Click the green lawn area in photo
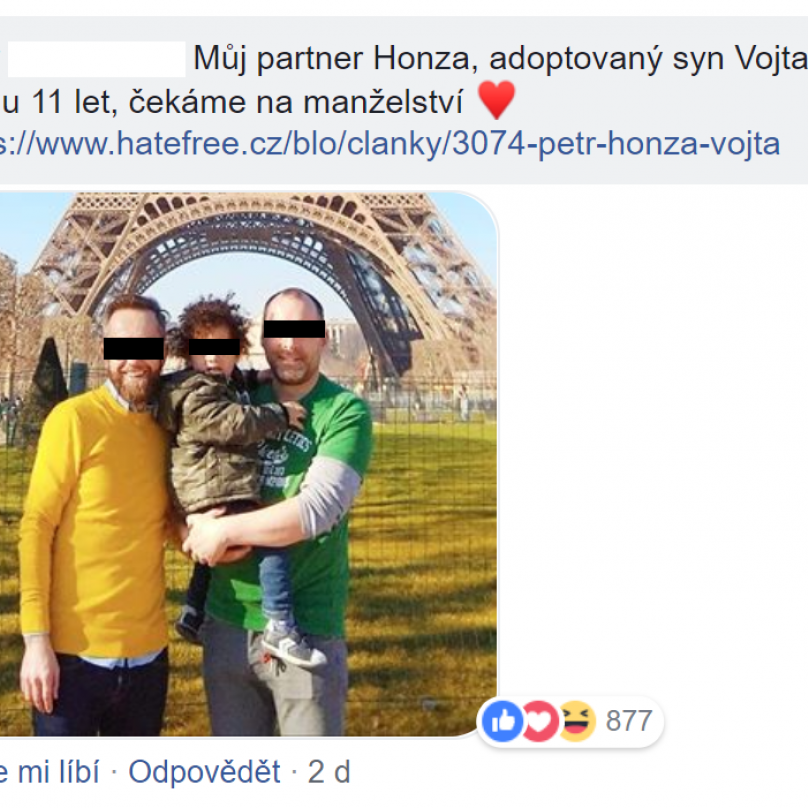This screenshot has width=808, height=808. [x=428, y=567]
